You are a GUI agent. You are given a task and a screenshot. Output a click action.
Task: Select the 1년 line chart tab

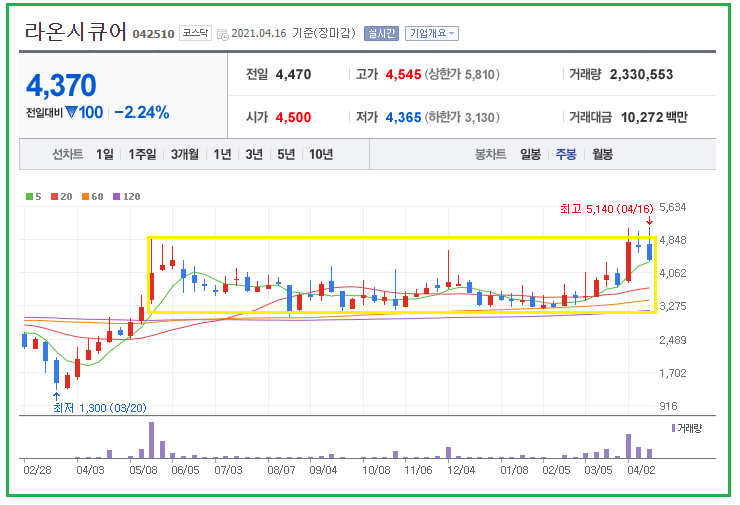(x=222, y=154)
